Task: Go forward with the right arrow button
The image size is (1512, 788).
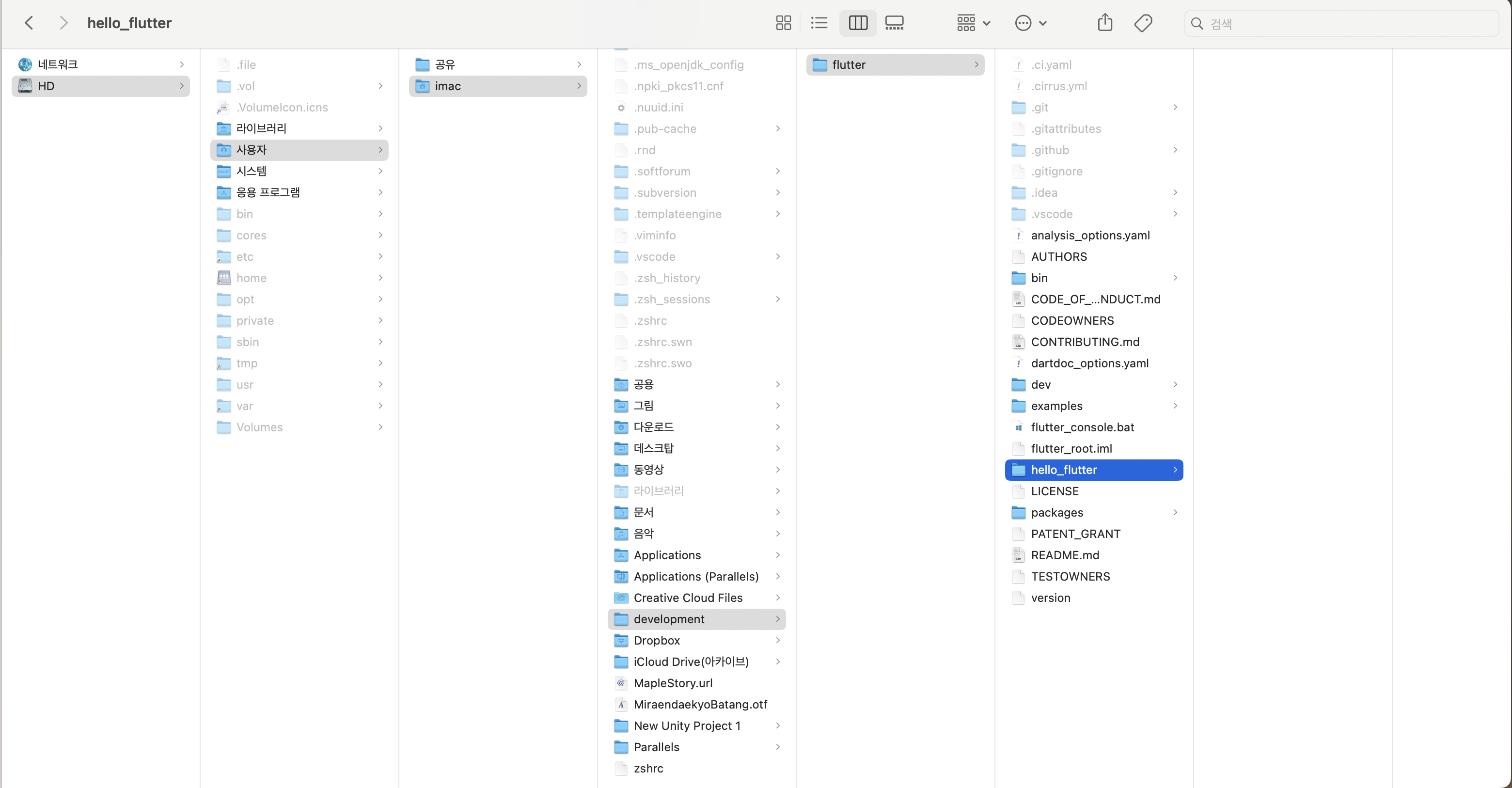Action: 63,23
